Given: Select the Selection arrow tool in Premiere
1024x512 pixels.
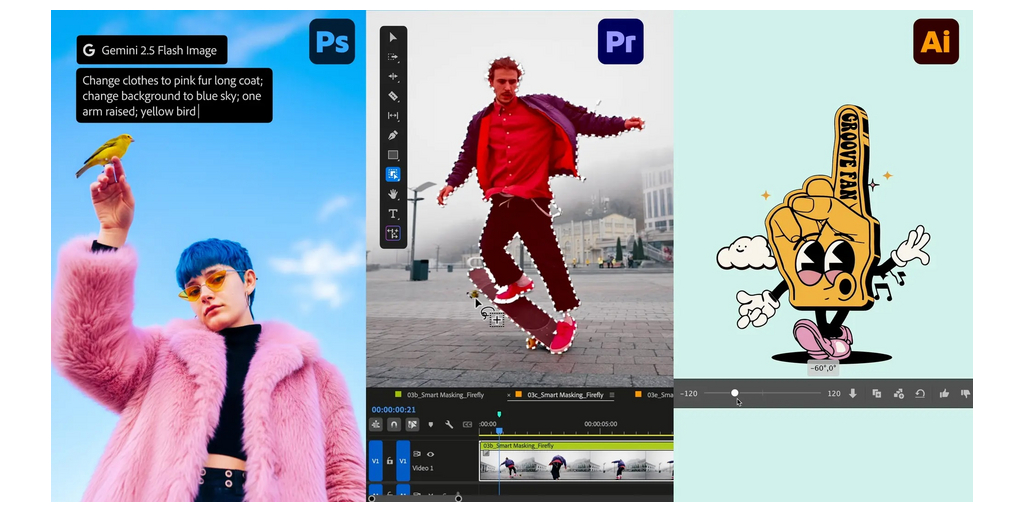Looking at the screenshot, I should [393, 37].
